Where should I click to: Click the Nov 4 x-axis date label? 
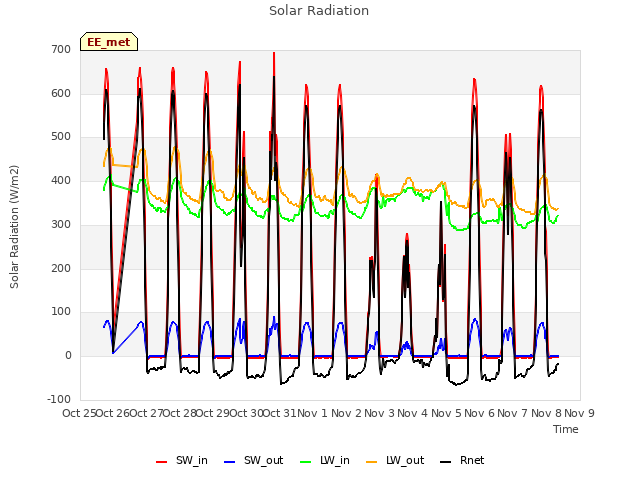(413, 413)
